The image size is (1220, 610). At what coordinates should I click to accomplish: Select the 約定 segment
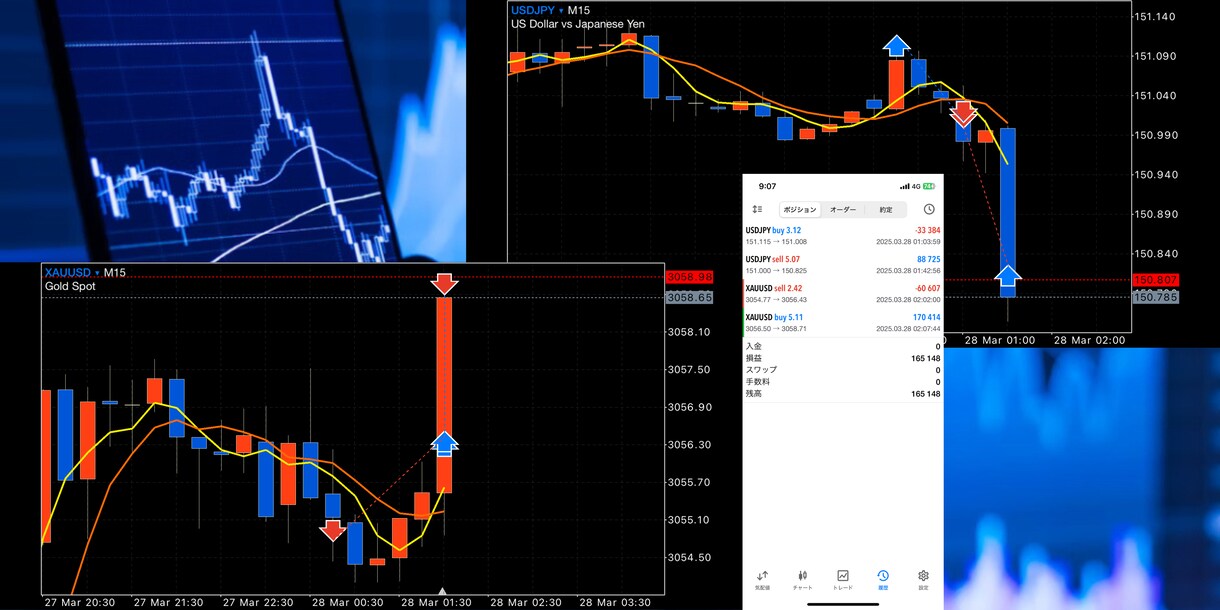pyautogui.click(x=886, y=210)
